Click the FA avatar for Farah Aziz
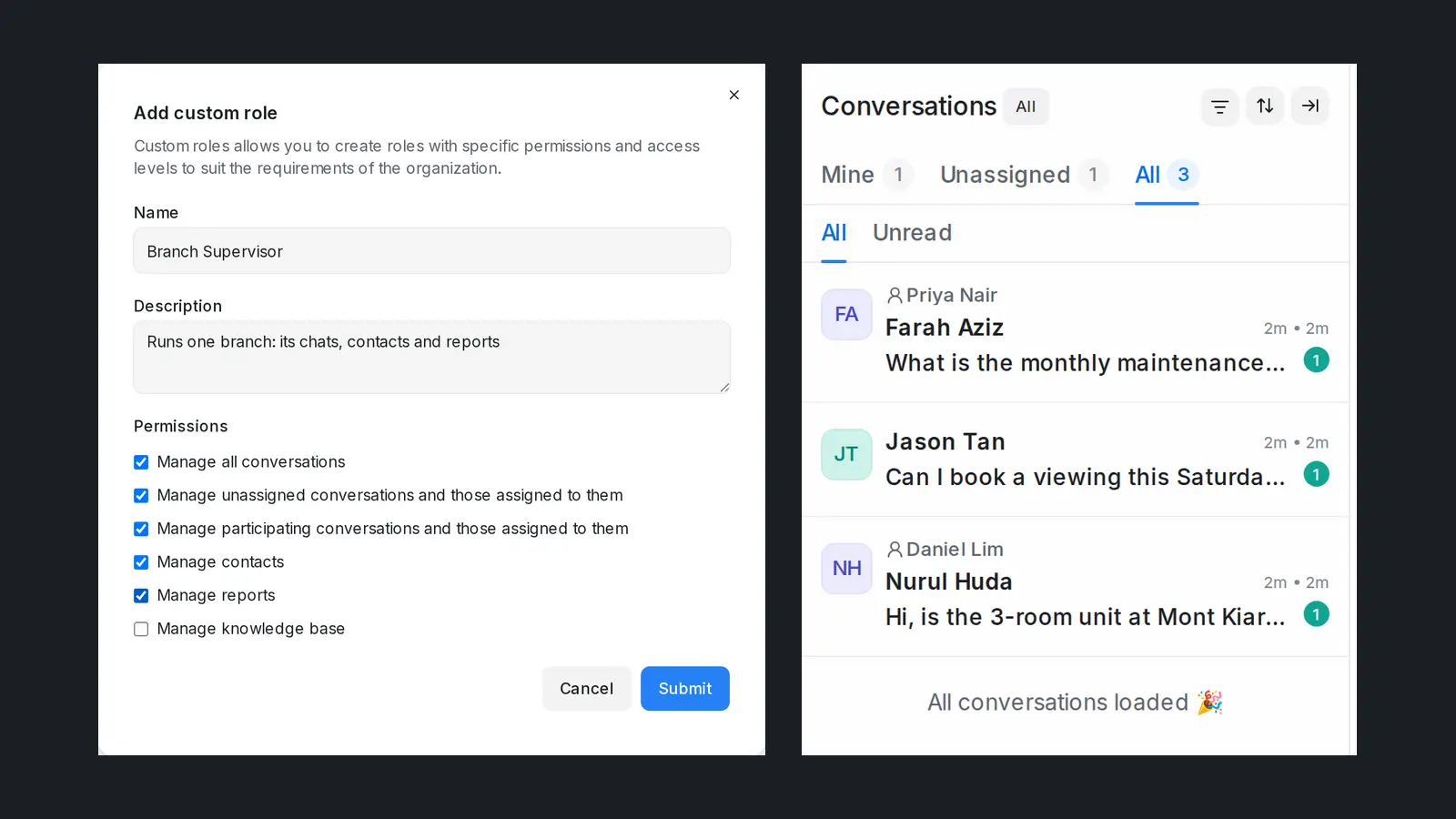The height and width of the screenshot is (819, 1456). click(x=846, y=315)
